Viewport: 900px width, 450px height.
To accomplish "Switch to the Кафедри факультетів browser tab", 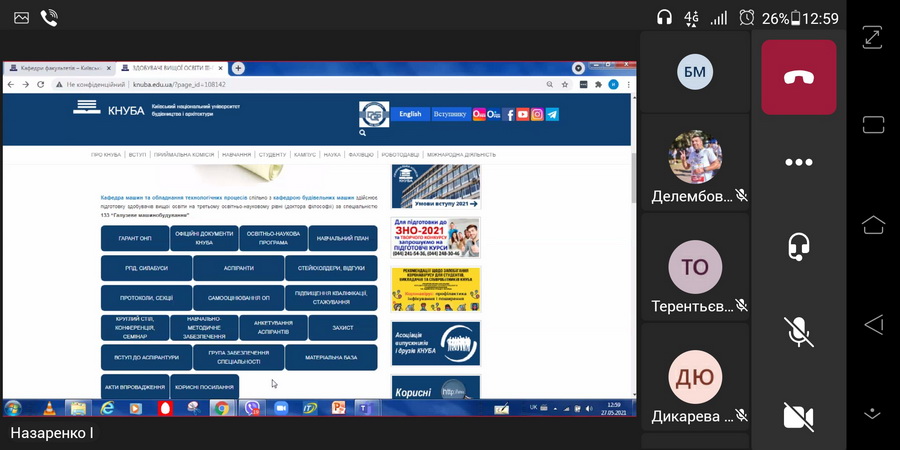I will (55, 68).
